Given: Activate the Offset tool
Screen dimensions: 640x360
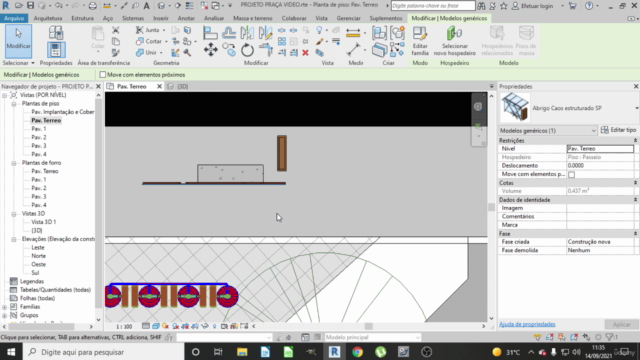Looking at the screenshot, I should pos(229,33).
